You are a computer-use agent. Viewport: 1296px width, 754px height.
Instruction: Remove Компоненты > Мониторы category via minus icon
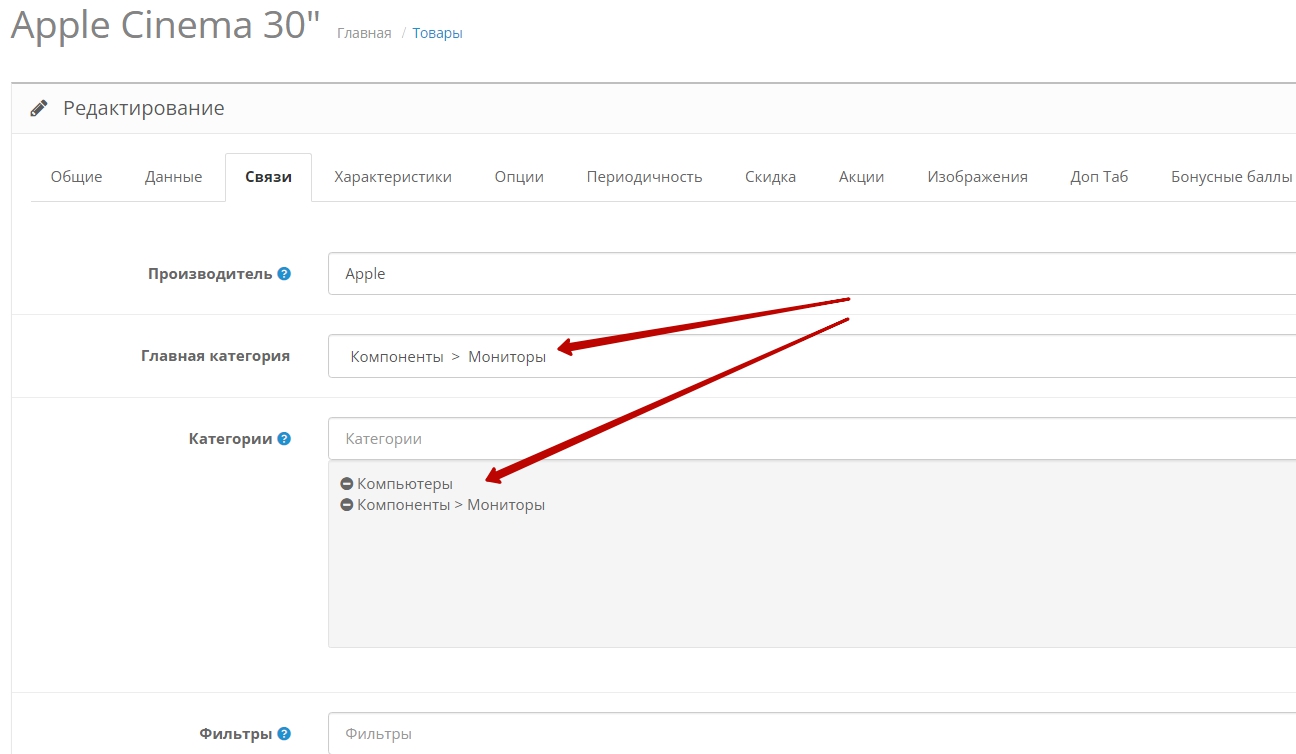pos(347,505)
